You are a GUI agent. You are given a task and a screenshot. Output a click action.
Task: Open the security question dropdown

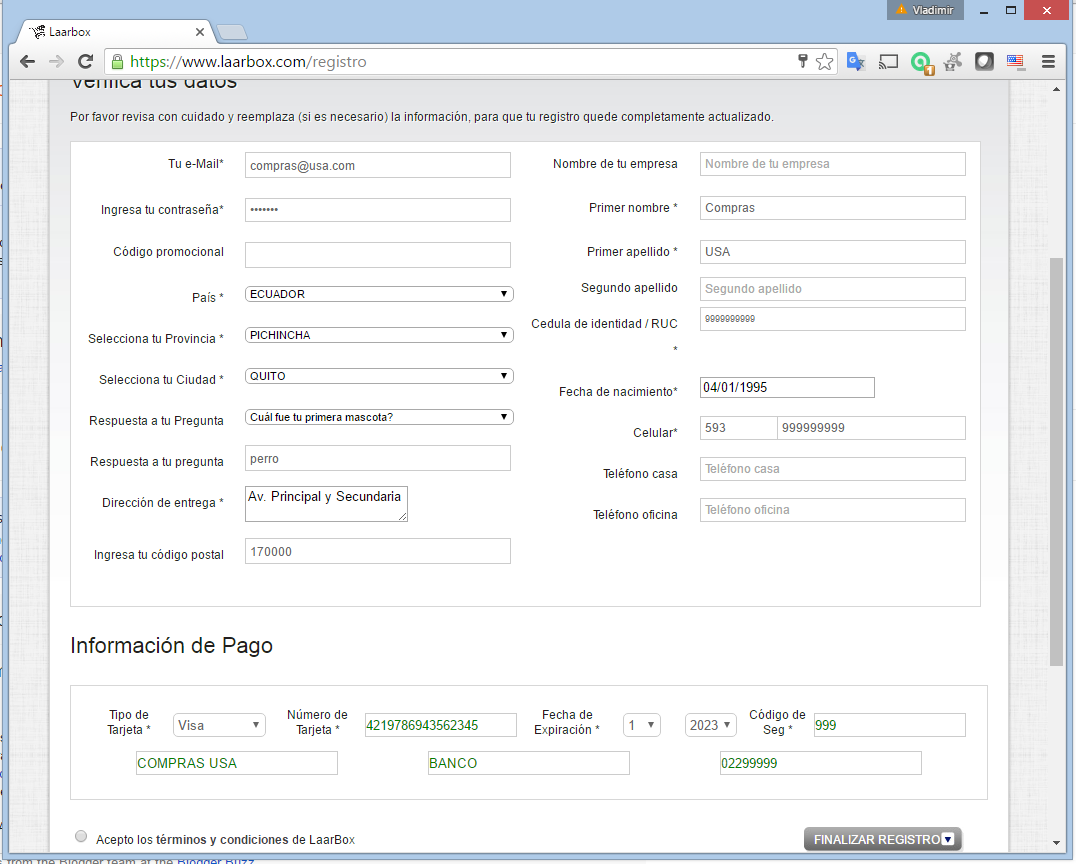click(x=379, y=417)
